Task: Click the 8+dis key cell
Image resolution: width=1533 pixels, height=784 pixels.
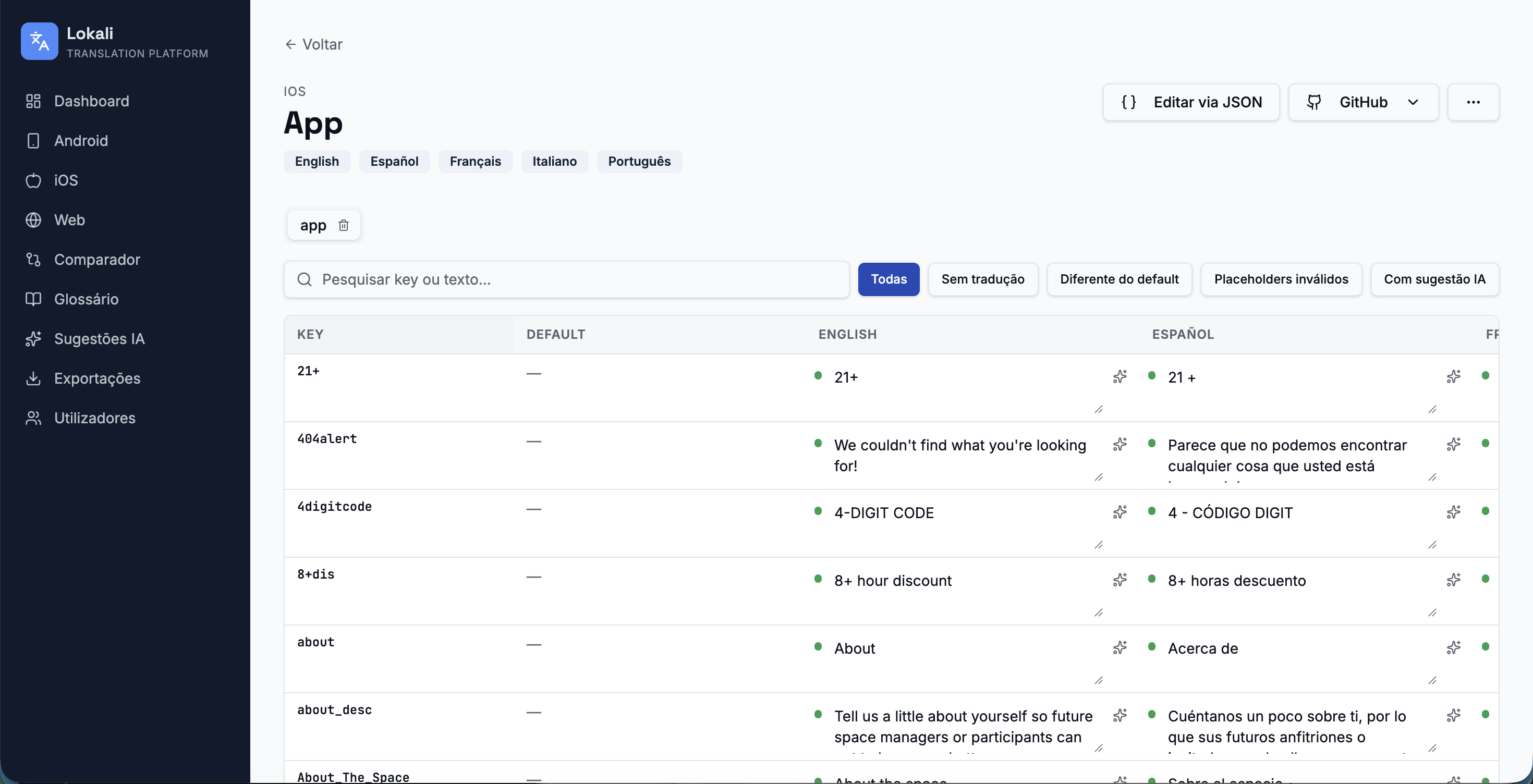Action: click(399, 591)
